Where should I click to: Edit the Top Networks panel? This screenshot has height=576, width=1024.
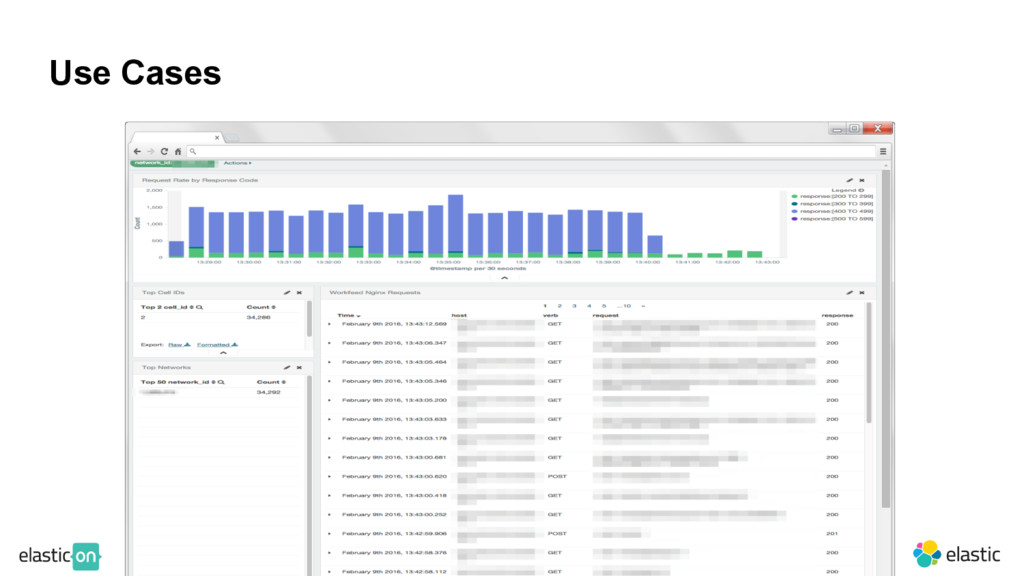[287, 368]
